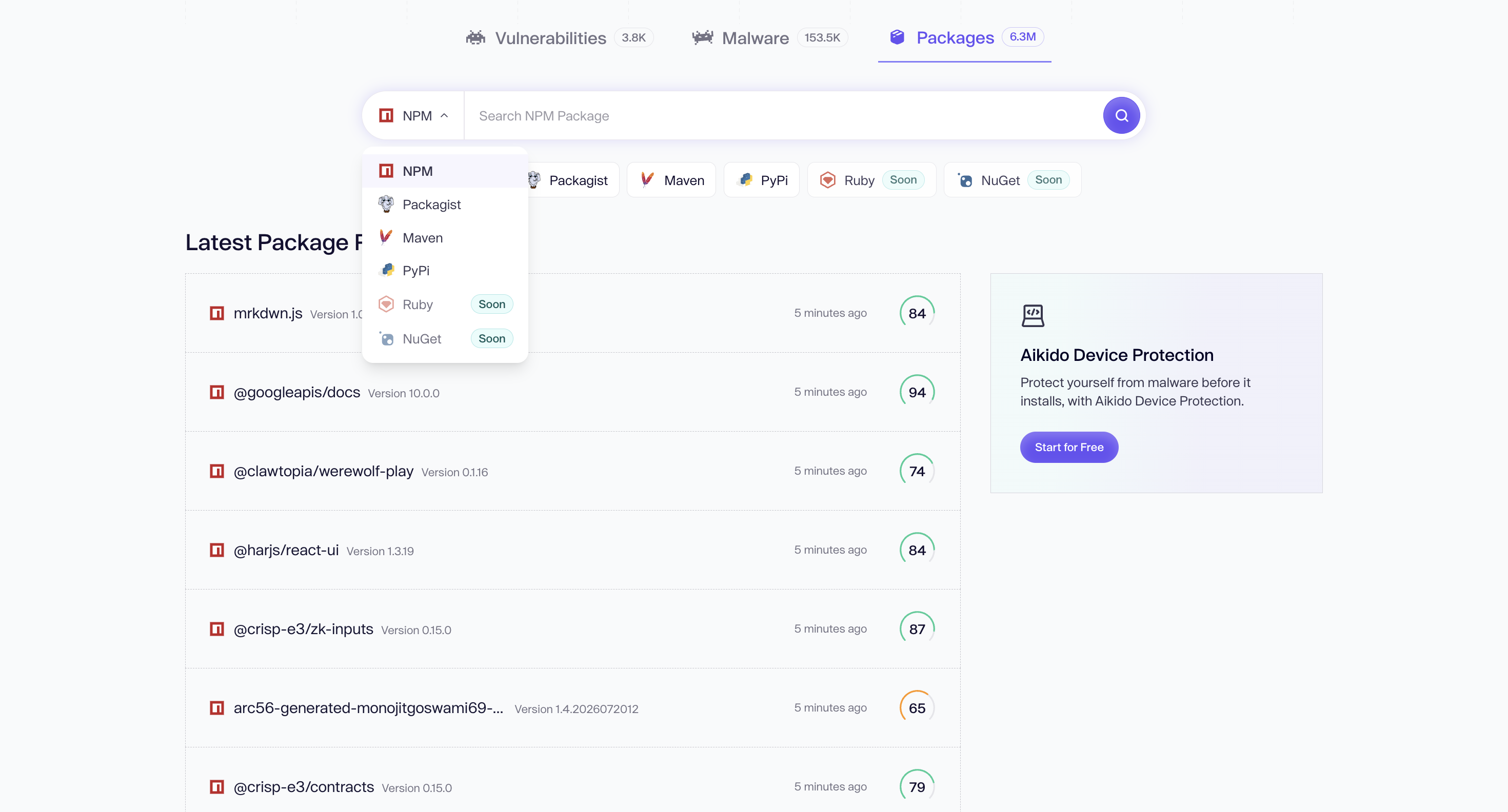Click "Version 0.1.16" text
1508x812 pixels.
(x=454, y=472)
